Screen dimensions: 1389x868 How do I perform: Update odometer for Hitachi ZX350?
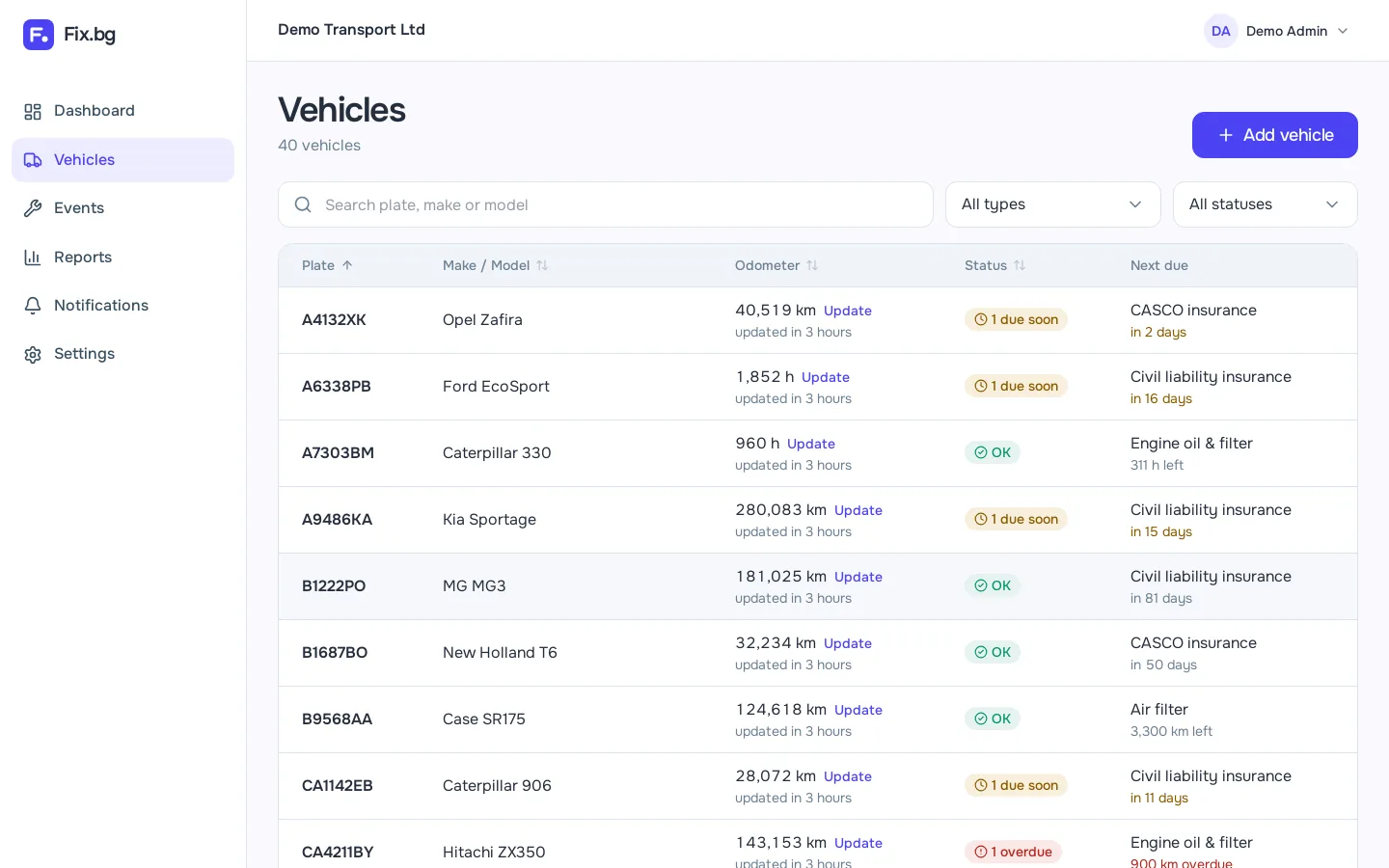858,843
